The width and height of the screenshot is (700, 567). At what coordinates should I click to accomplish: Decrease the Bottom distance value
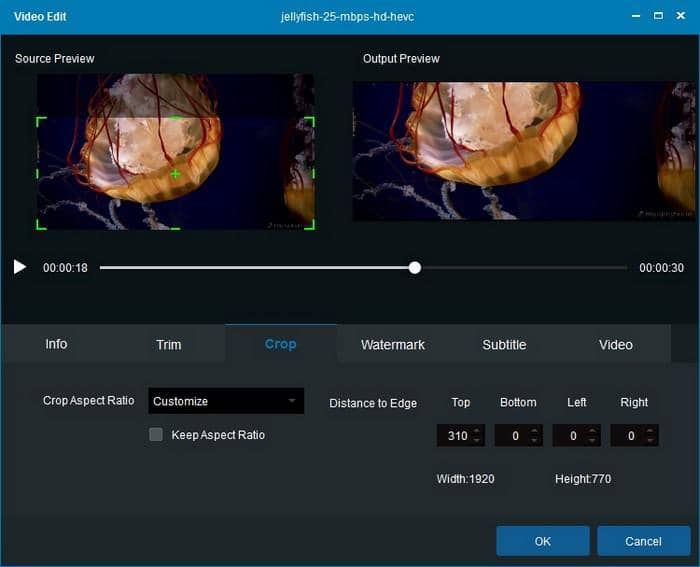[x=534, y=440]
